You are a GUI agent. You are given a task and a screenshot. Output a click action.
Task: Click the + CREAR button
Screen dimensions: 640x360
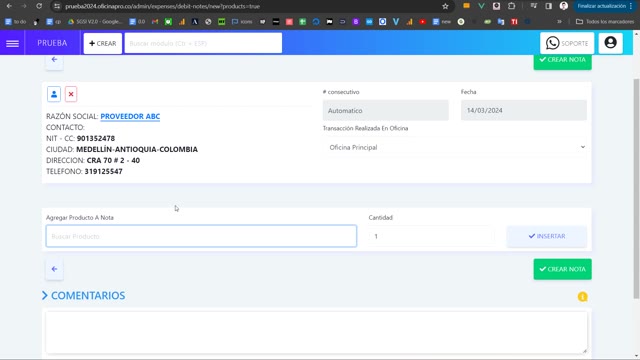[102, 43]
